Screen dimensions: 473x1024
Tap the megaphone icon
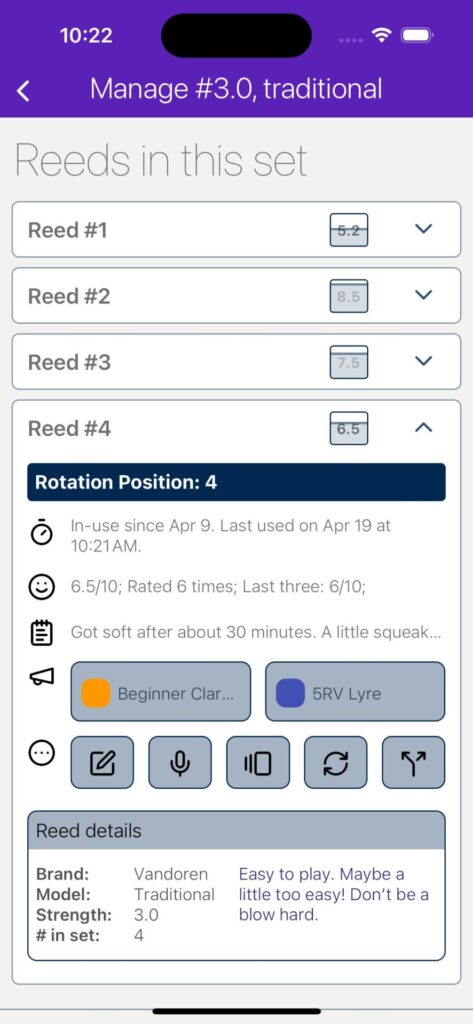pyautogui.click(x=41, y=677)
